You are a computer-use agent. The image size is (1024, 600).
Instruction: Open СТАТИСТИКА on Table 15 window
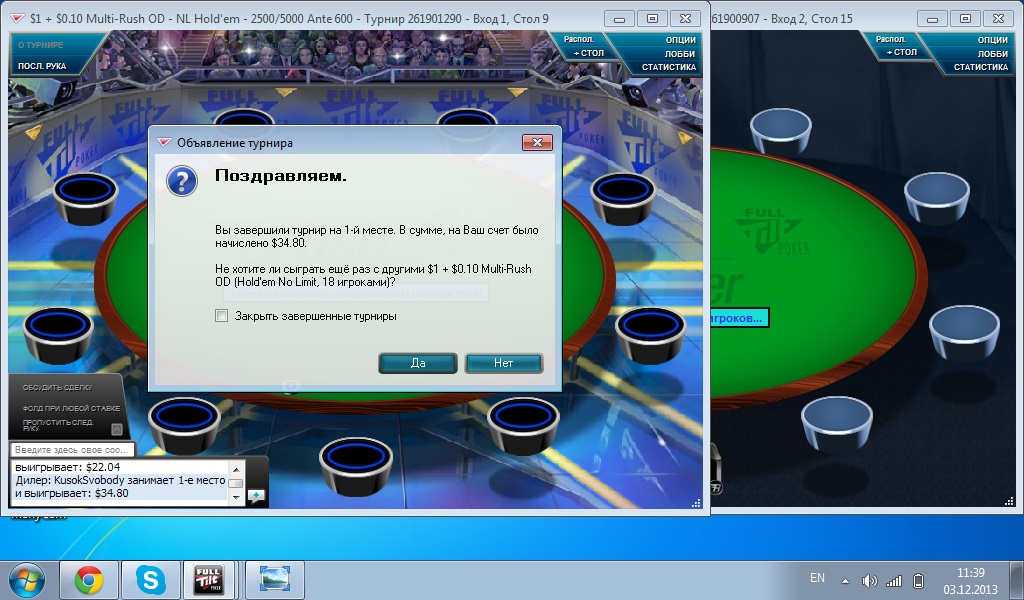pos(981,67)
